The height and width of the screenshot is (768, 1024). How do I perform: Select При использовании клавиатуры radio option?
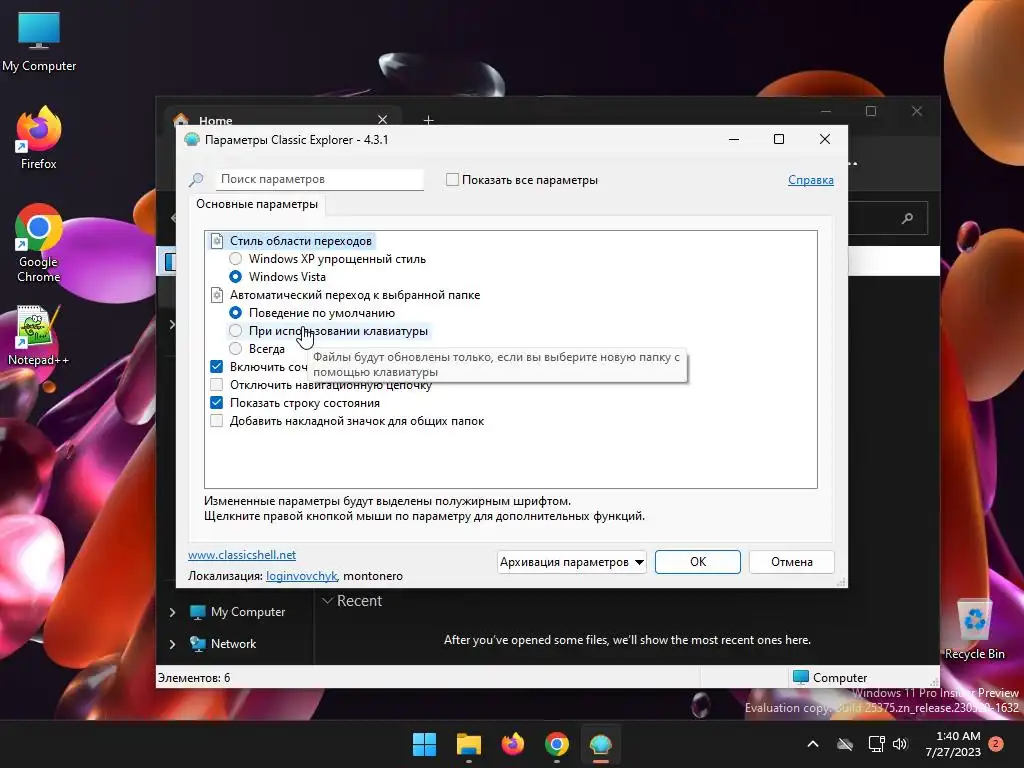236,331
